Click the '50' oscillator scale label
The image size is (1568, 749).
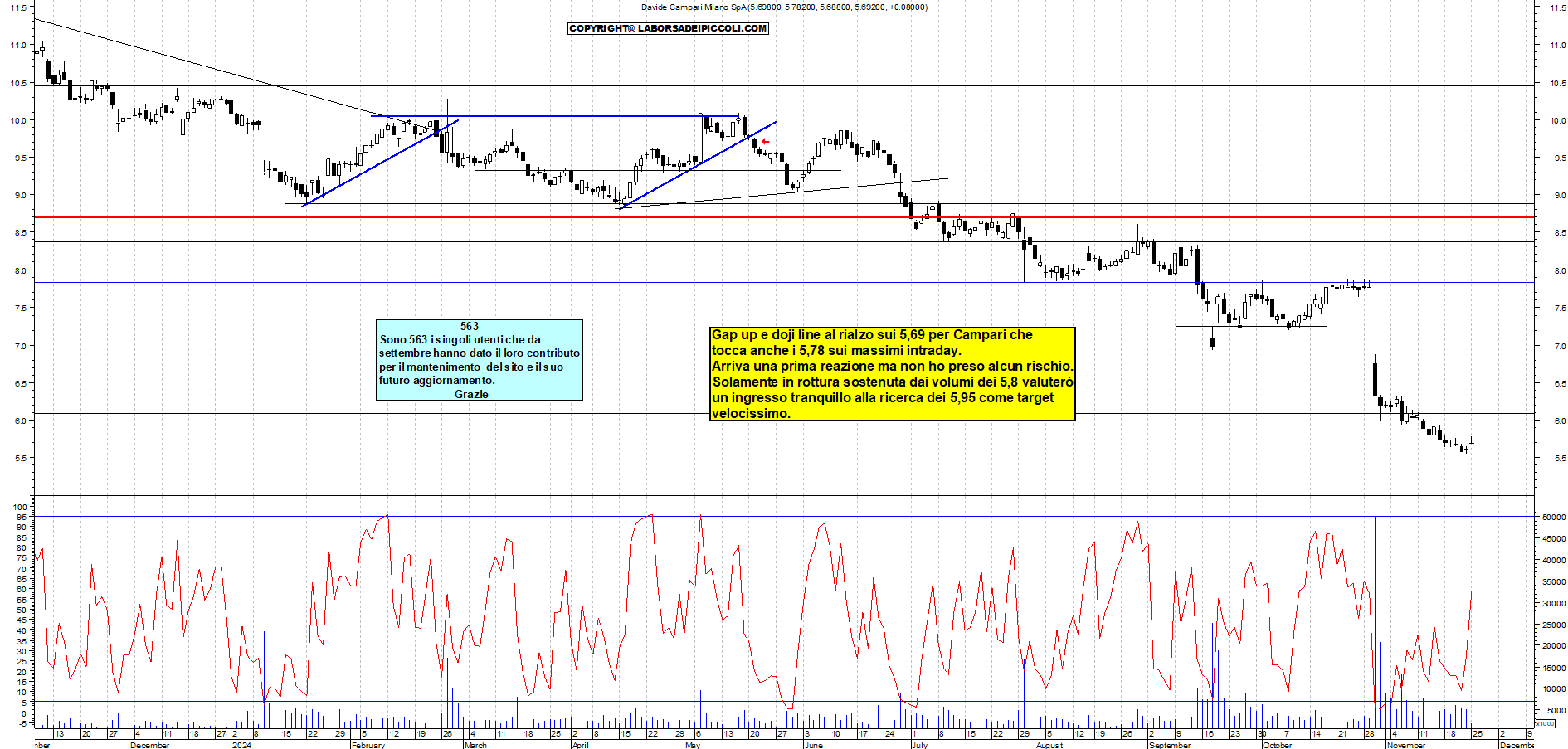coord(22,610)
